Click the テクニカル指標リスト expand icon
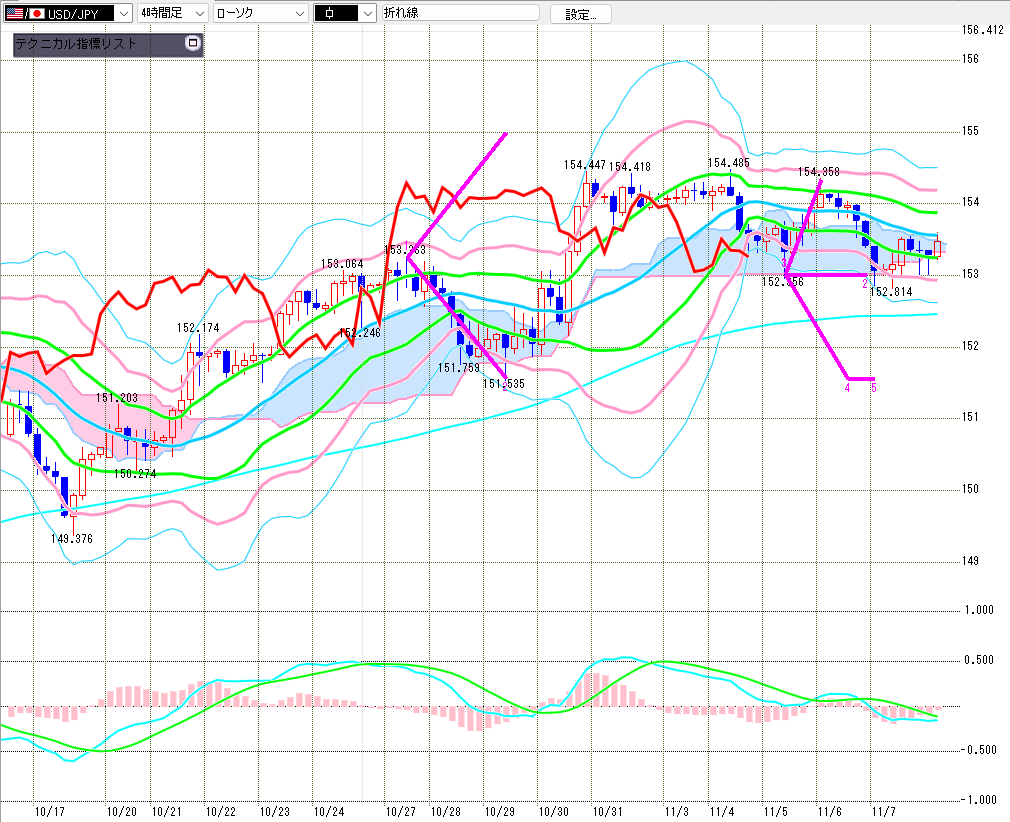The width and height of the screenshot is (1010, 822). (x=193, y=44)
